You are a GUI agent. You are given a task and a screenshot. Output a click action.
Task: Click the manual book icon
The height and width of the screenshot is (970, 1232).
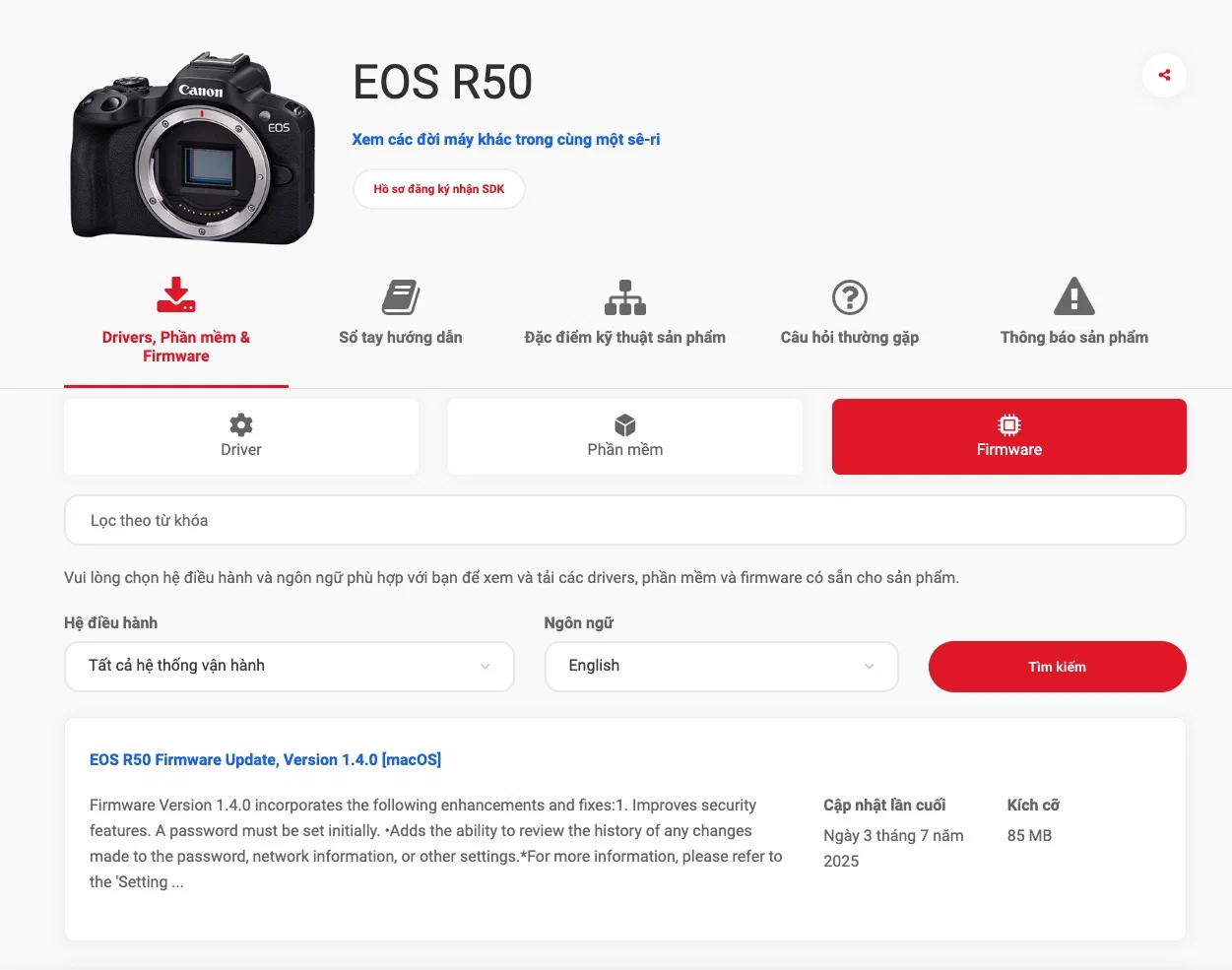[x=401, y=297]
